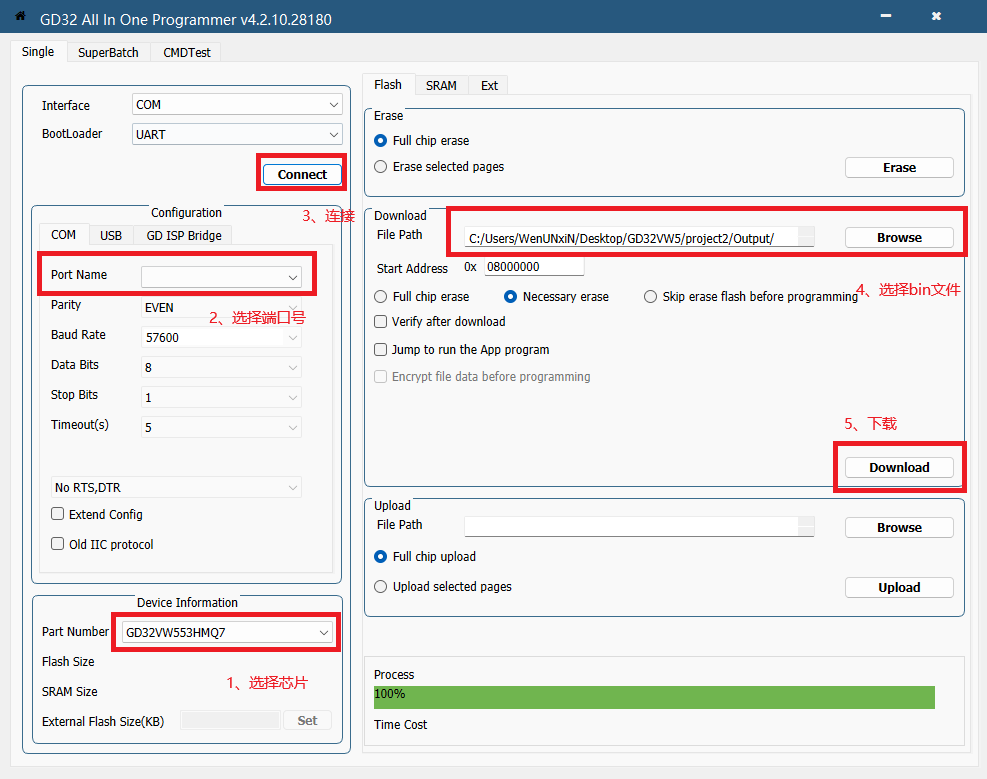The height and width of the screenshot is (779, 987).
Task: Open the Parity dropdown showing EVEN
Action: click(222, 307)
